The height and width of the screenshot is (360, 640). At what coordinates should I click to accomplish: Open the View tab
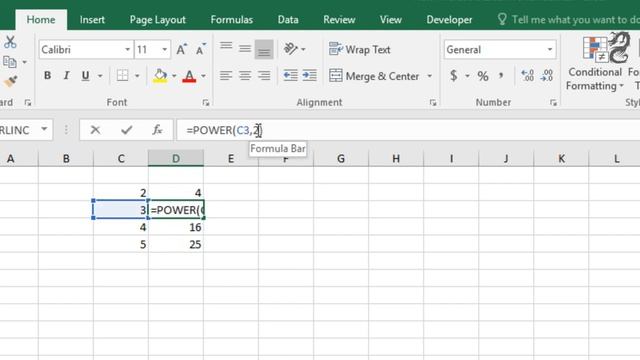pyautogui.click(x=390, y=20)
